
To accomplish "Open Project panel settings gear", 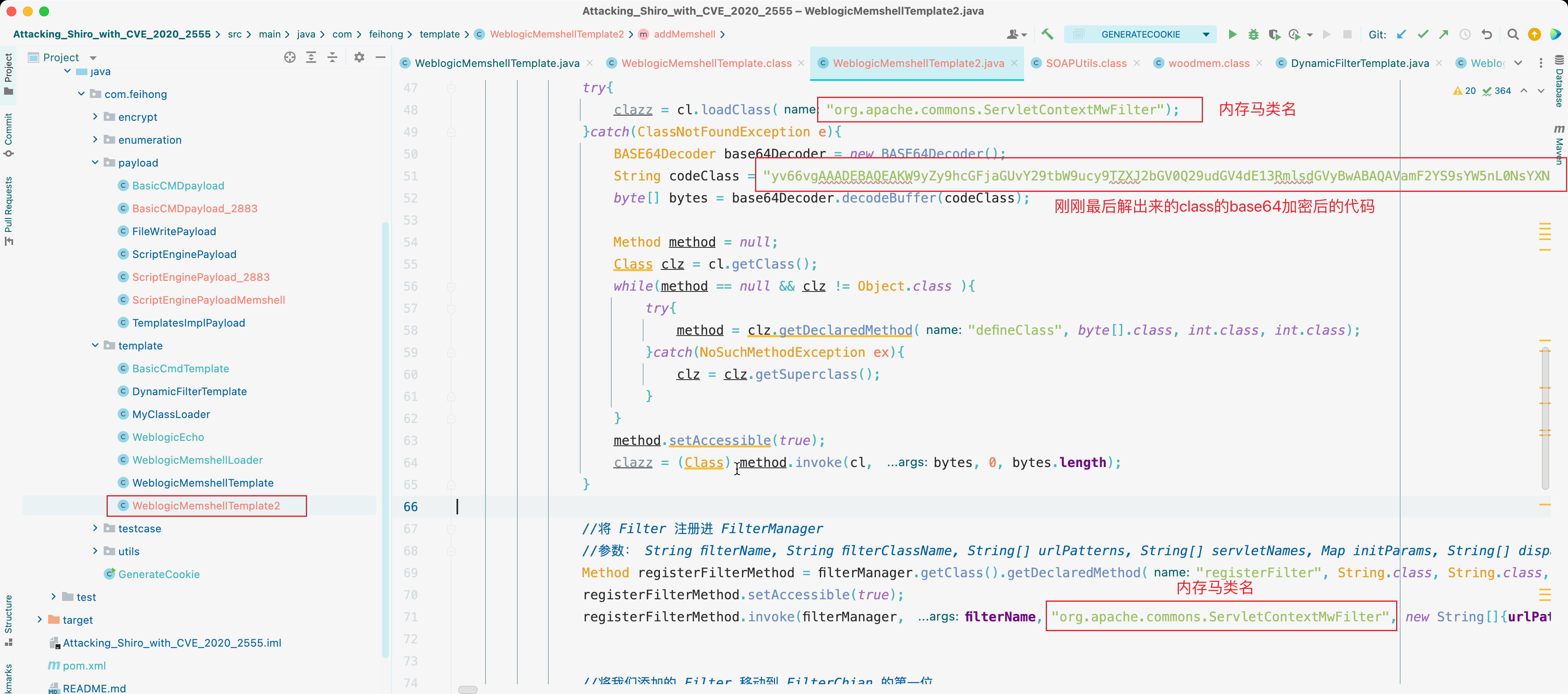I will point(359,57).
